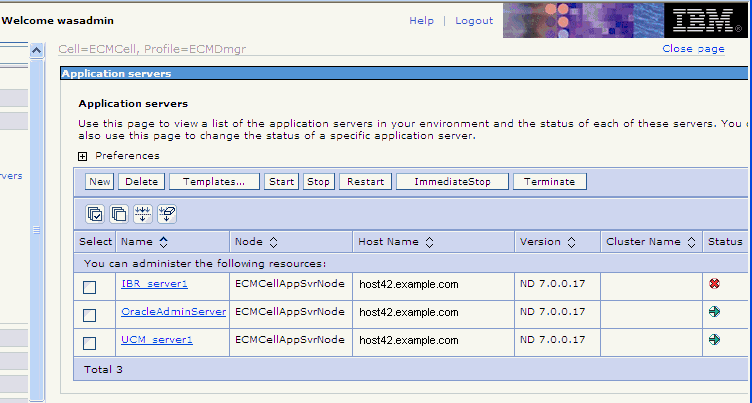Screen dimensions: 752x403
Task: Click the blue Application servers title bar
Action: pos(404,74)
